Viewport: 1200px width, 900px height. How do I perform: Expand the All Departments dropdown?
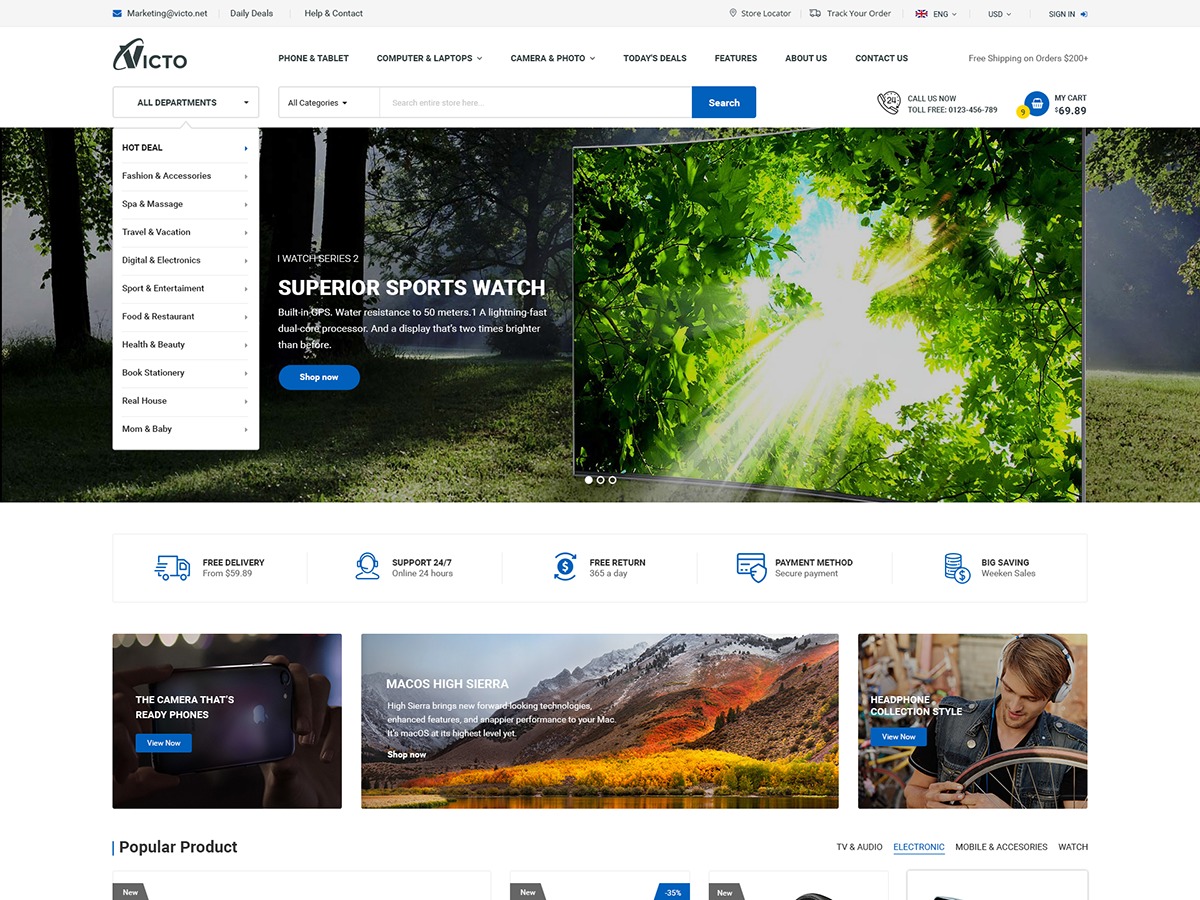pos(186,103)
